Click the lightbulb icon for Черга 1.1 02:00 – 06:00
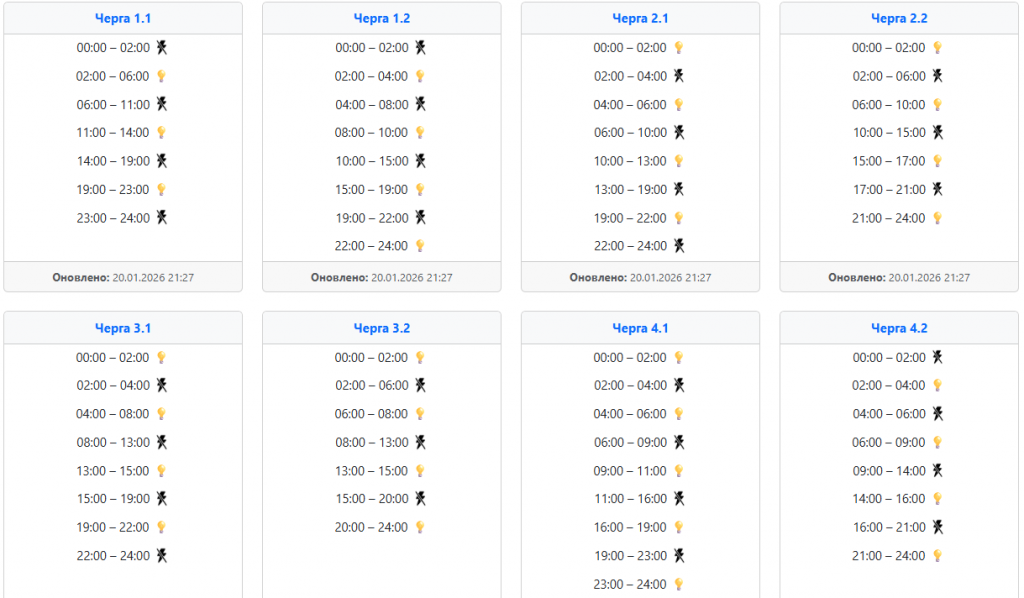This screenshot has width=1024, height=598. pos(162,76)
